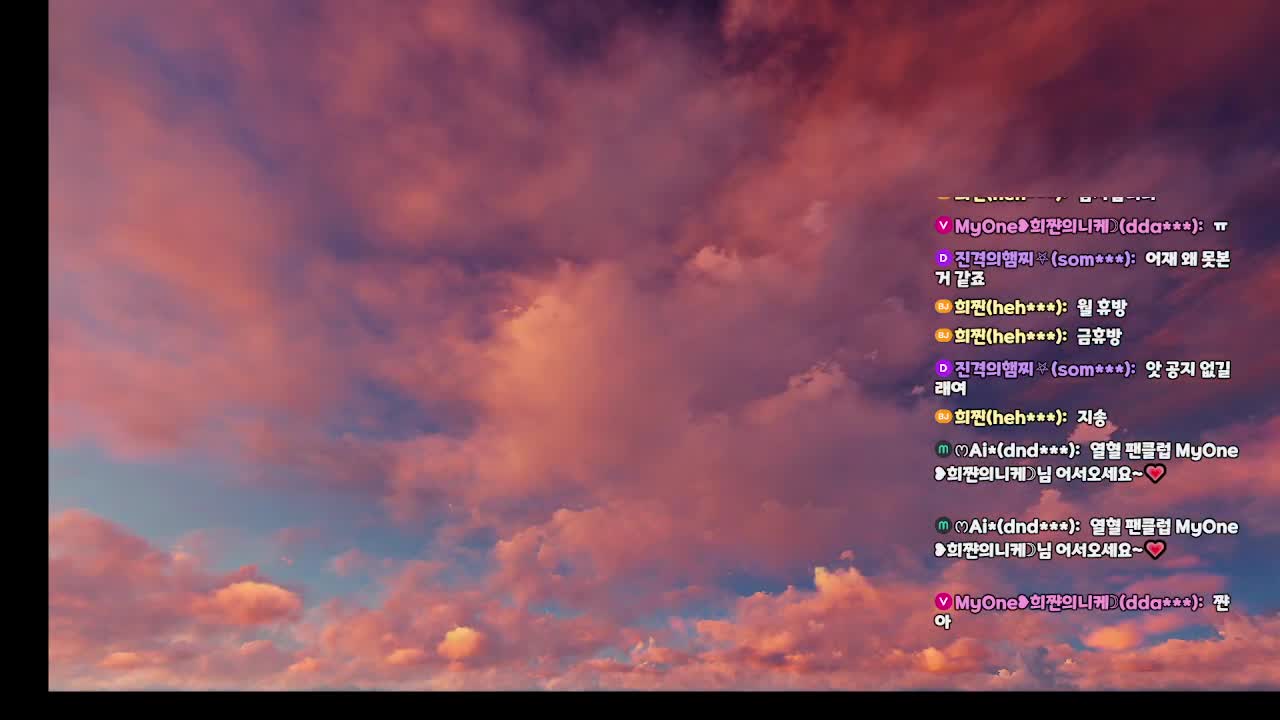Select "열혈 팬클럽 MyOne" text in lower welcome message

tap(1164, 527)
